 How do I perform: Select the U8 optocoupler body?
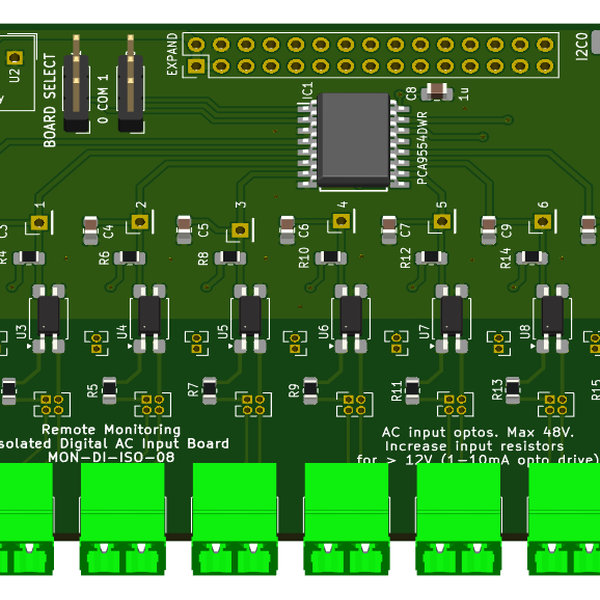pos(553,315)
